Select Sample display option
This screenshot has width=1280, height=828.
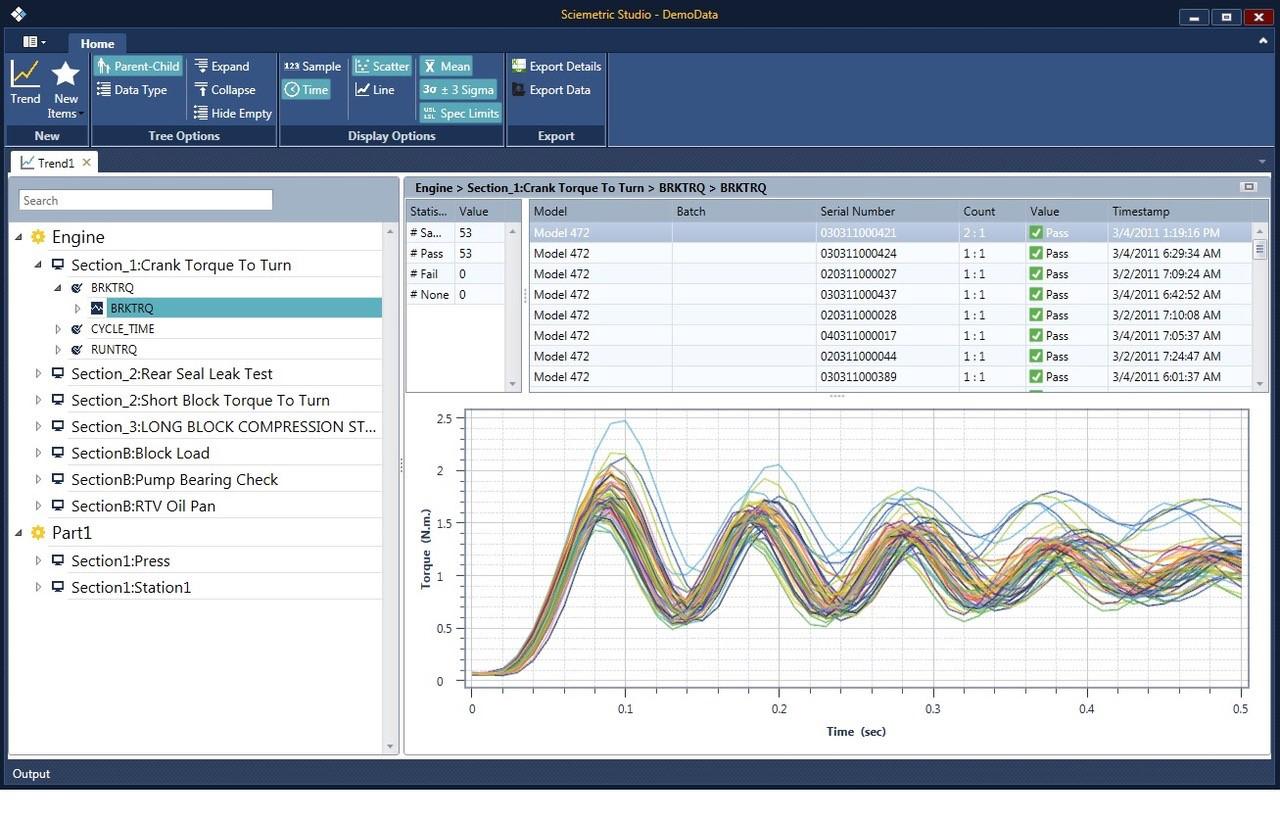(x=312, y=66)
